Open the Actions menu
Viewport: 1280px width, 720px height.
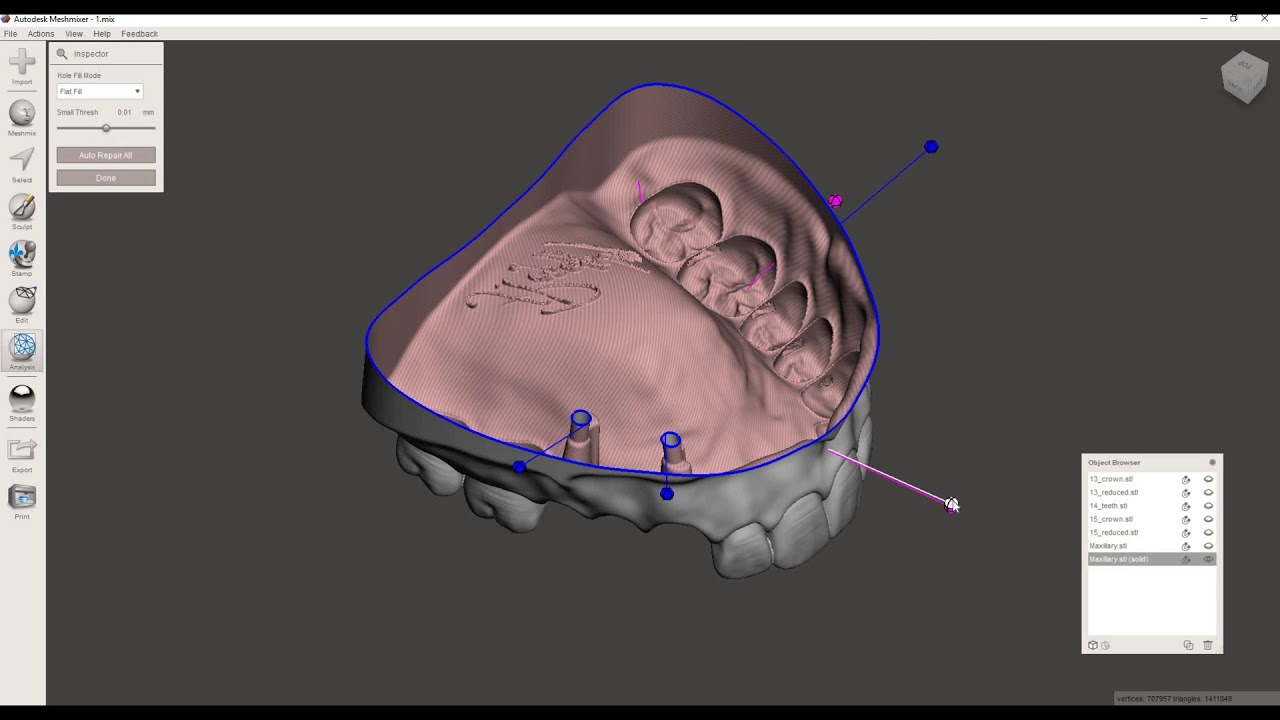pyautogui.click(x=41, y=34)
